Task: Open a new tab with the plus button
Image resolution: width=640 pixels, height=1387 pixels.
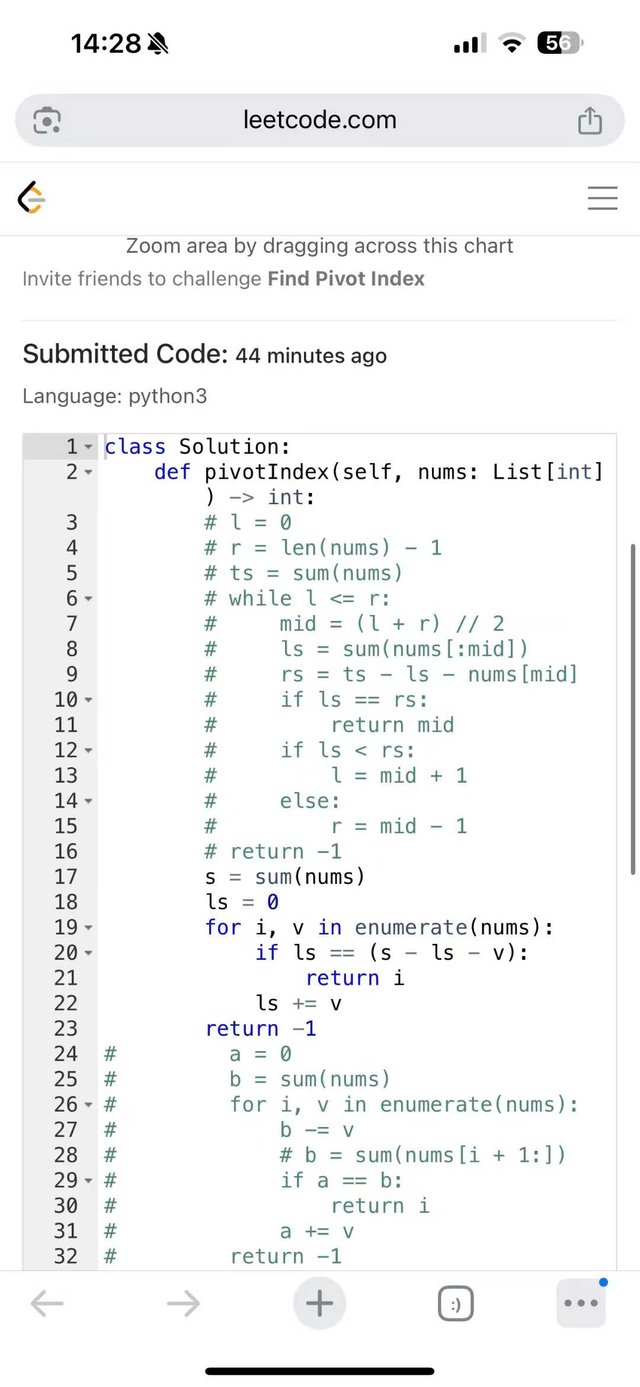Action: [319, 1303]
